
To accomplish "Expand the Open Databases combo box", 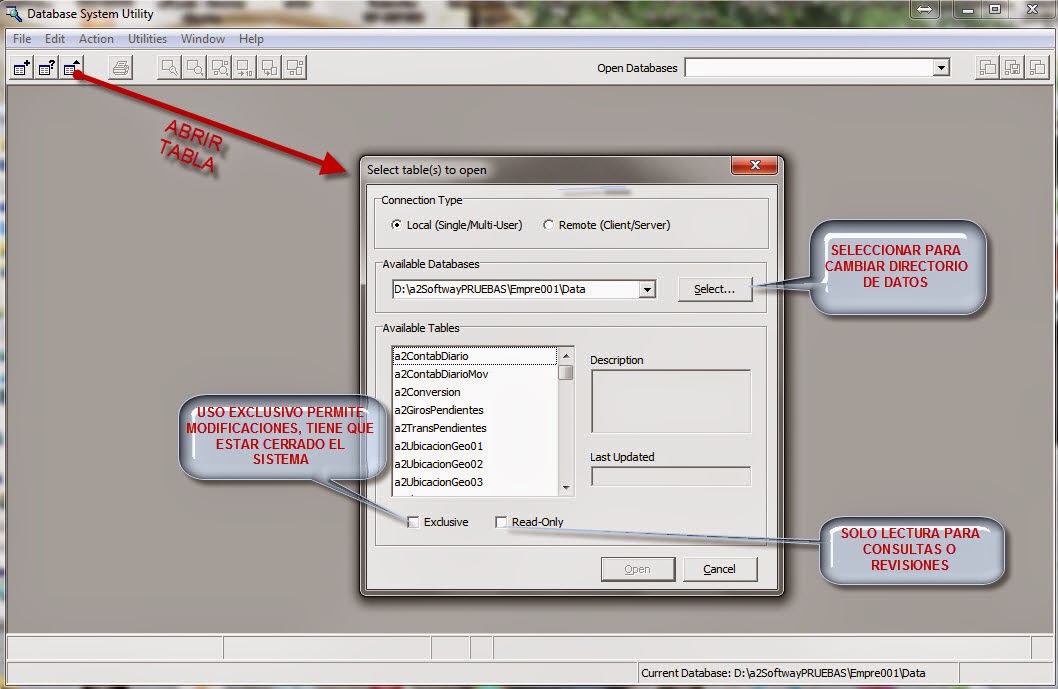I will click(x=941, y=67).
